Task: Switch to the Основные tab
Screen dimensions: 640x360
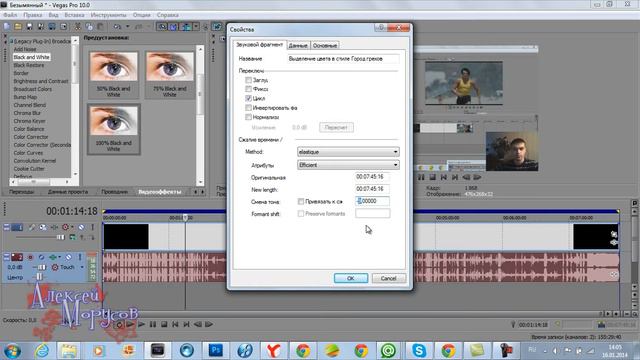Action: 325,45
